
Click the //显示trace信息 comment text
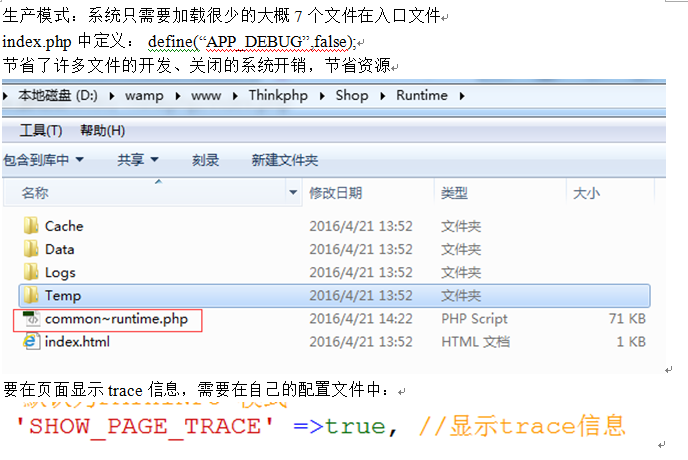(522, 426)
